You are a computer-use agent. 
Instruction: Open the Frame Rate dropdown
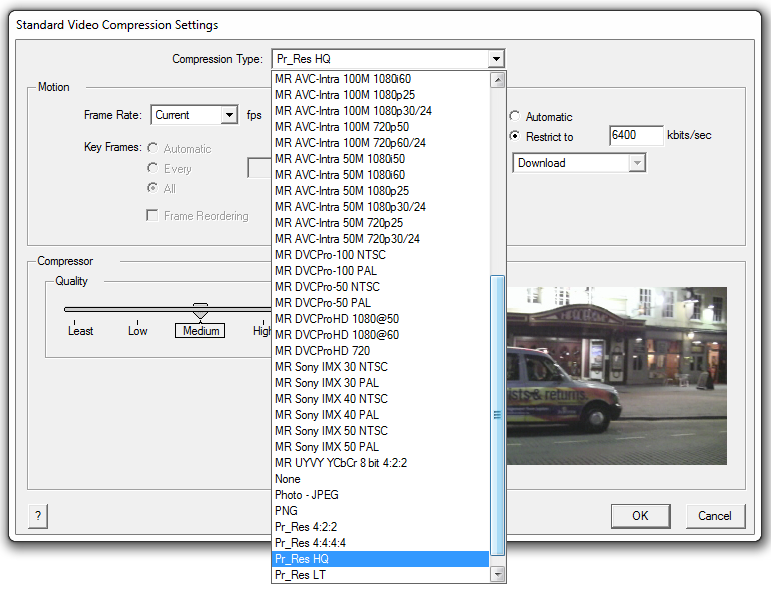click(x=228, y=115)
